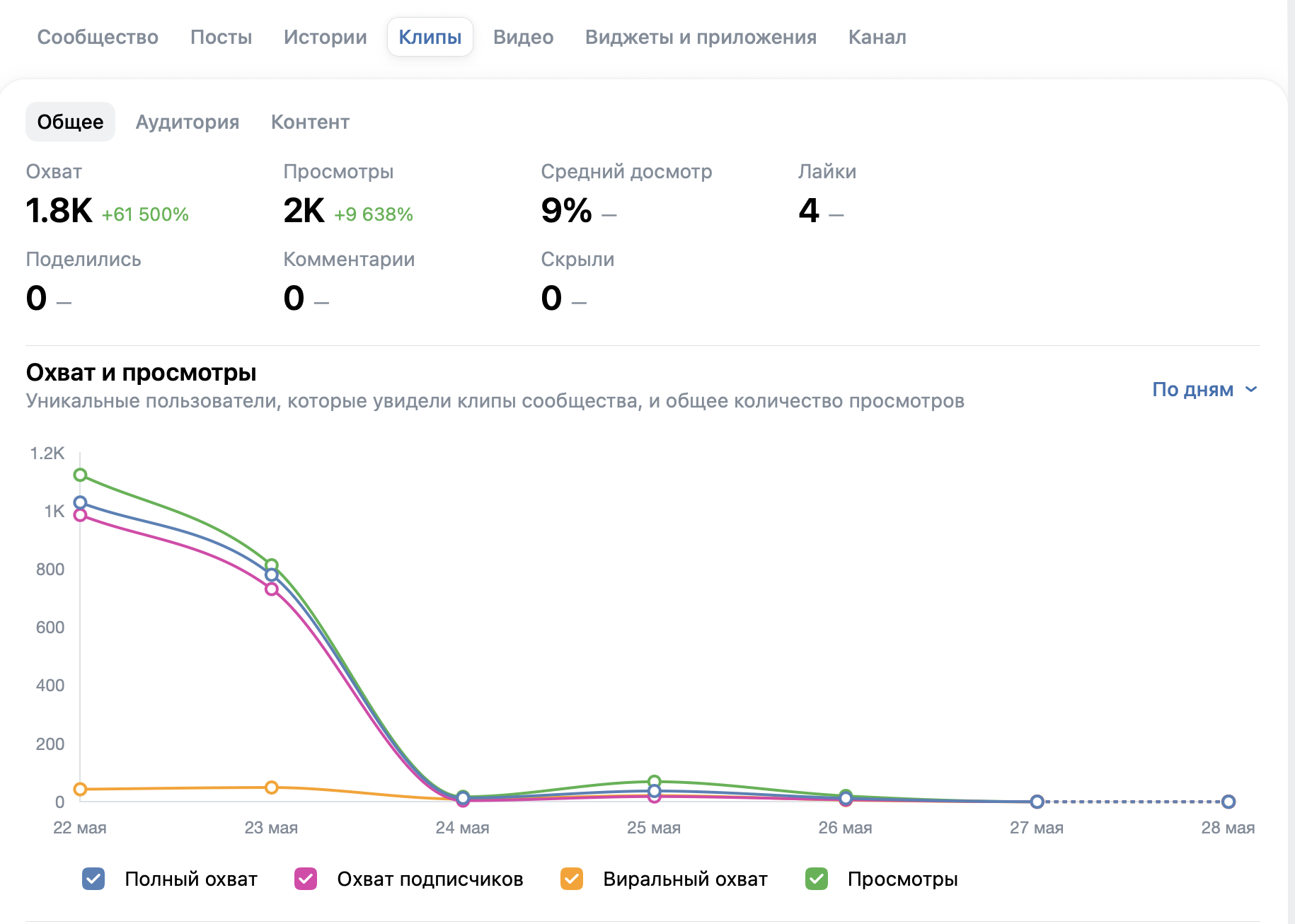Uncheck the Полный охват checkbox
Viewport: 1295px width, 924px height.
[93, 879]
